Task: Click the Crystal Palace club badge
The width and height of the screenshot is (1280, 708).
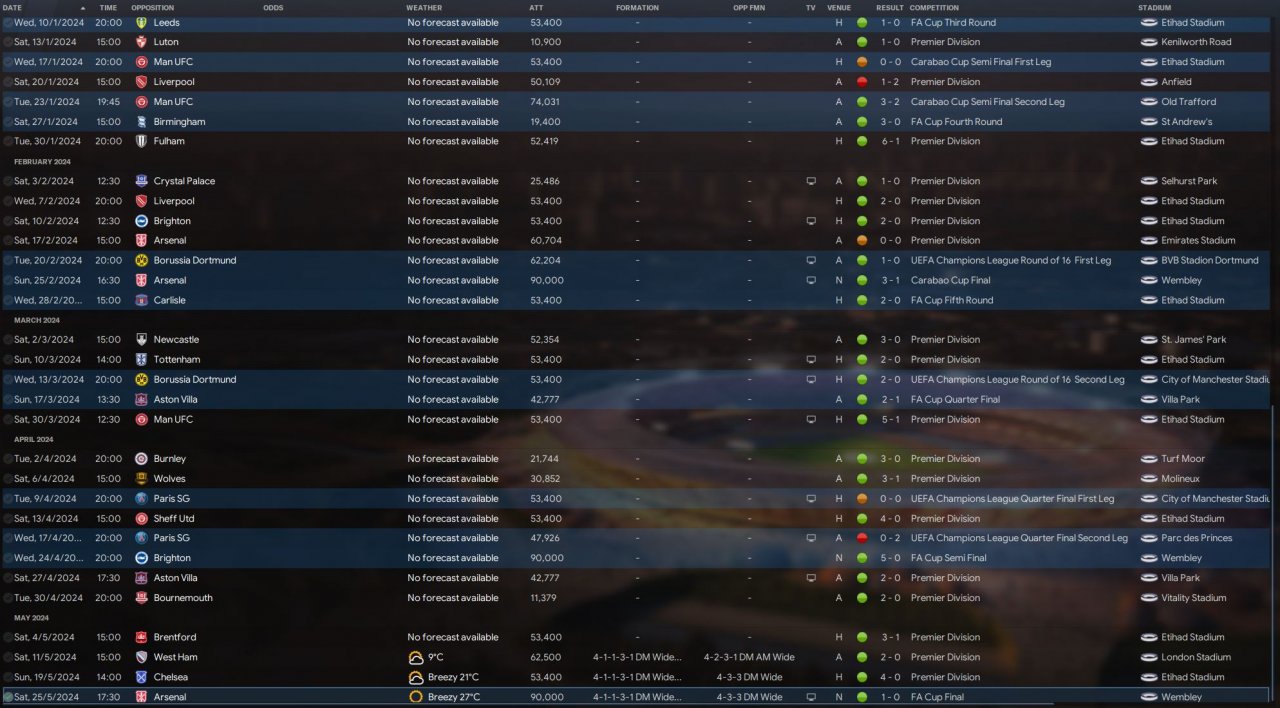Action: 141,181
